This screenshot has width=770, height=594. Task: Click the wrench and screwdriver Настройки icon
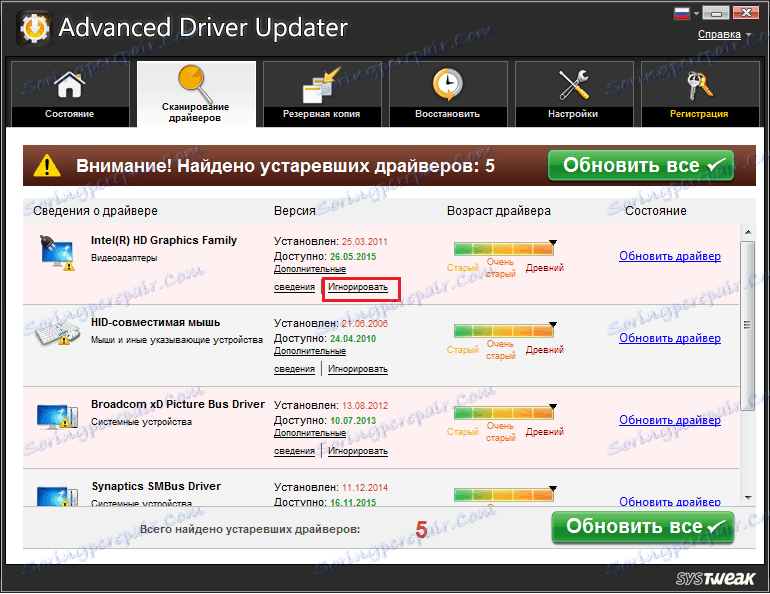coord(573,85)
